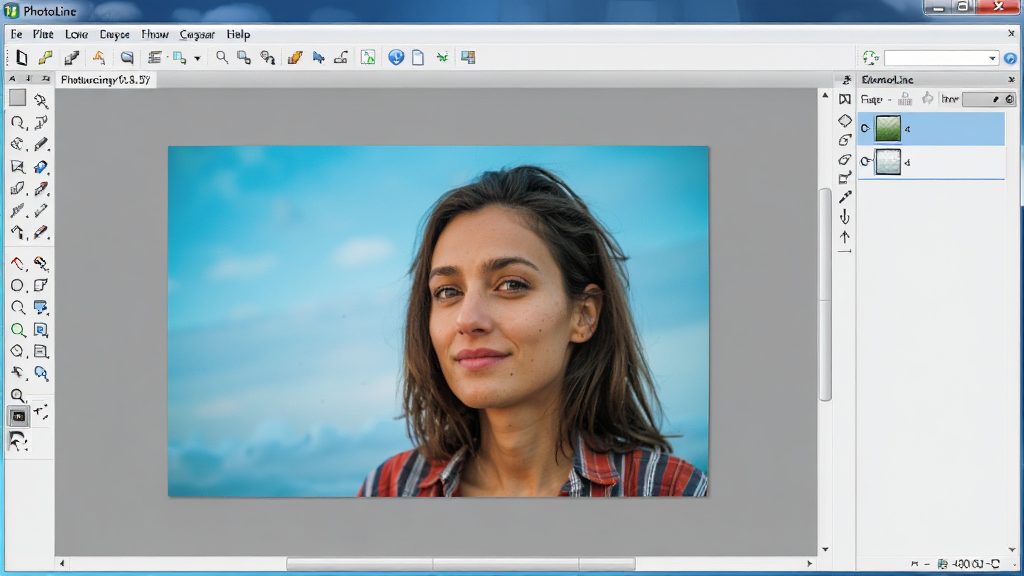Click the right arrow of horizontal scrollbar
Viewport: 1024px width, 576px height.
pos(809,564)
